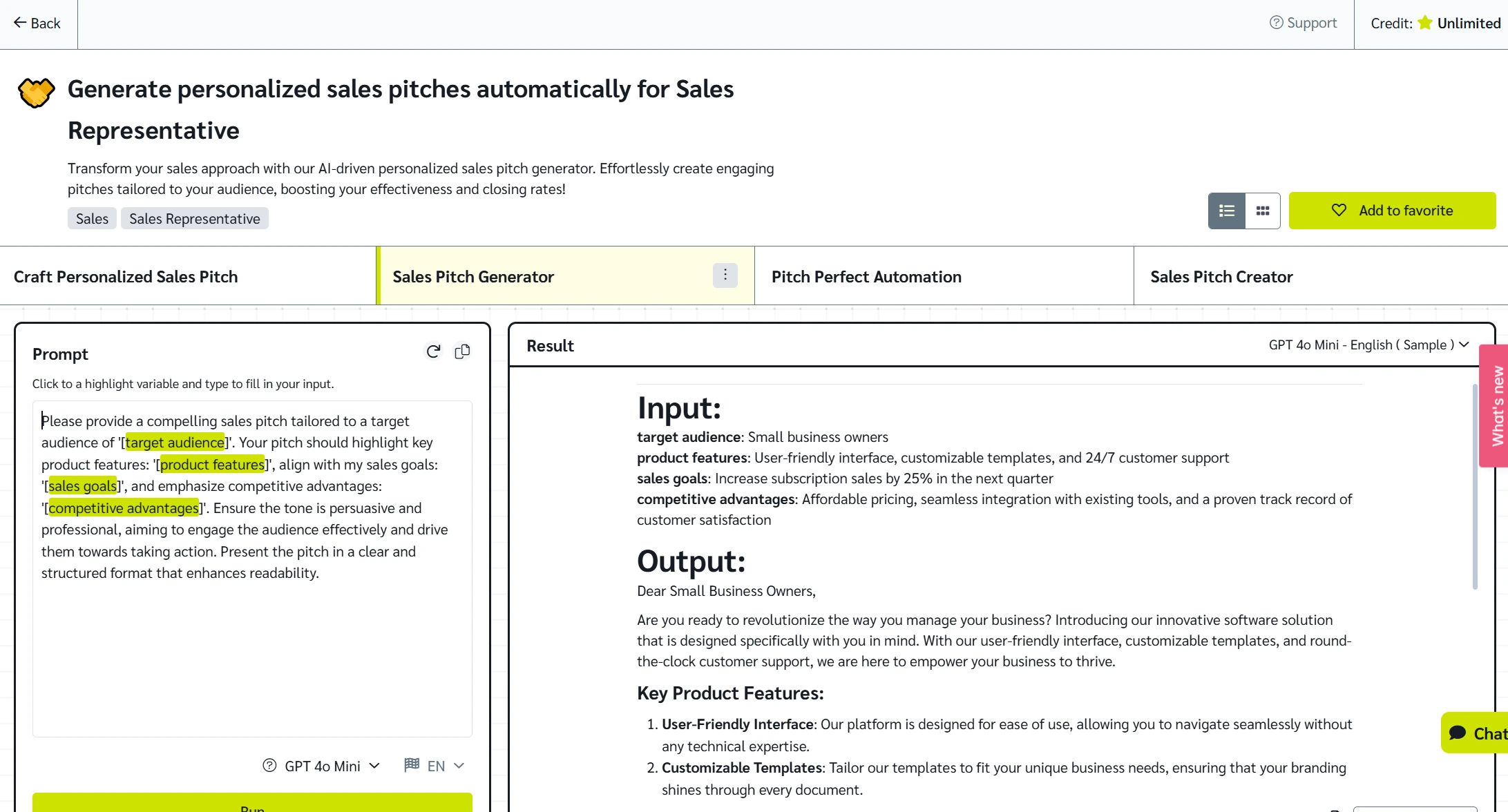Viewport: 1508px width, 812px height.
Task: Open the Craft Personalized Sales Pitch tab
Action: [x=188, y=276]
